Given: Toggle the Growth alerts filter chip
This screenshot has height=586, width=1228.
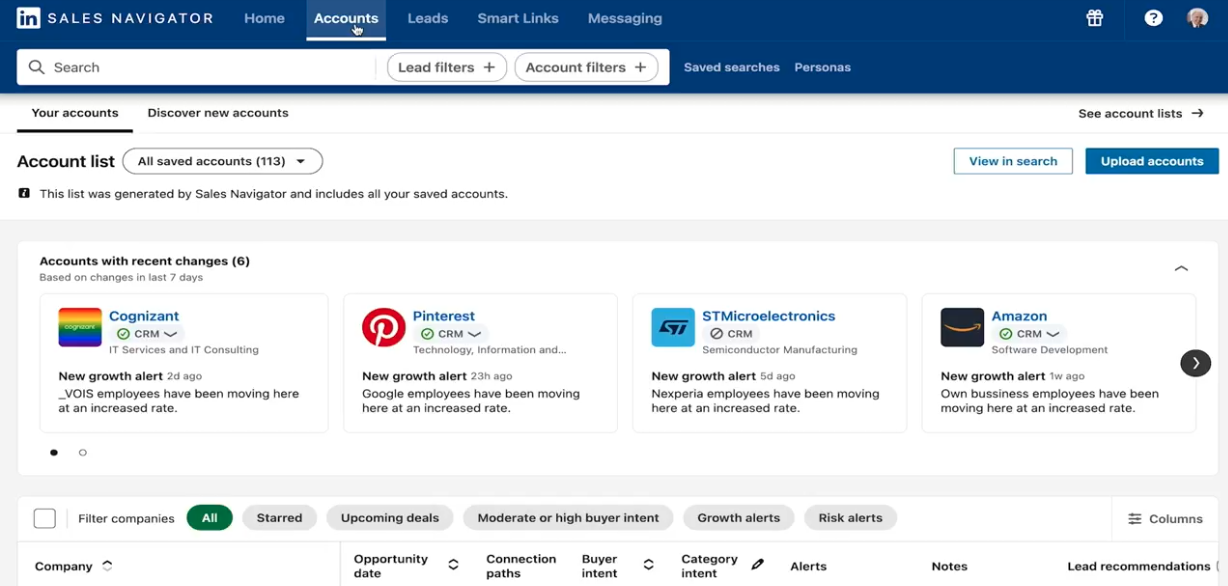Looking at the screenshot, I should point(738,518).
